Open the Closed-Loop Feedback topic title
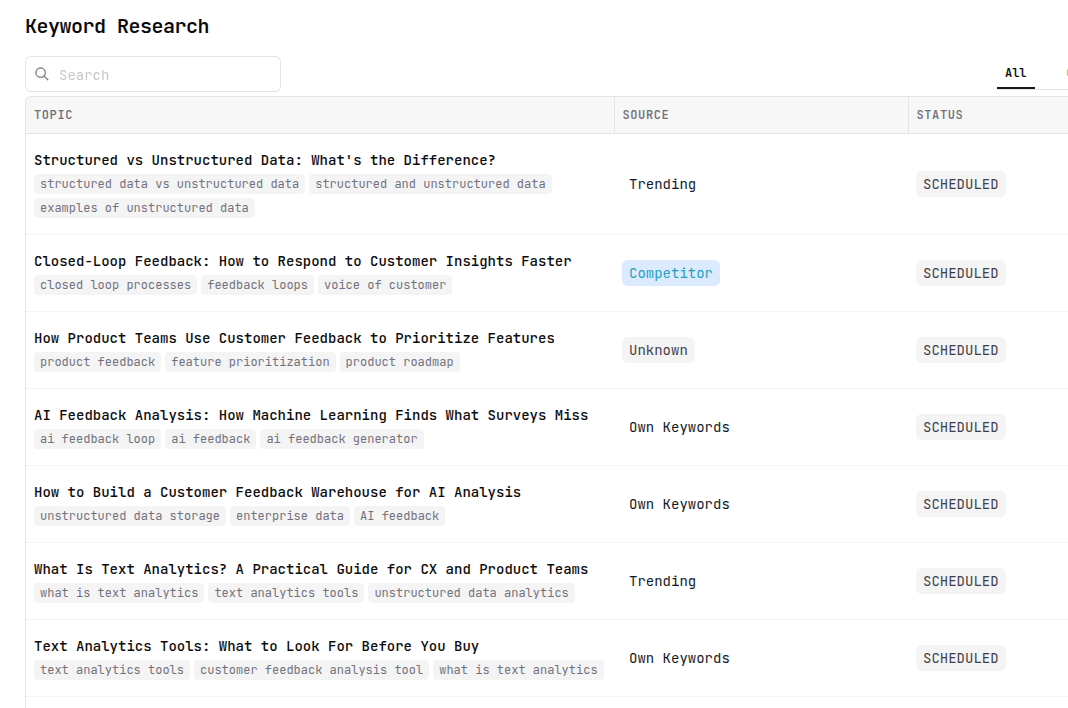Image resolution: width=1068 pixels, height=708 pixels. [x=302, y=261]
